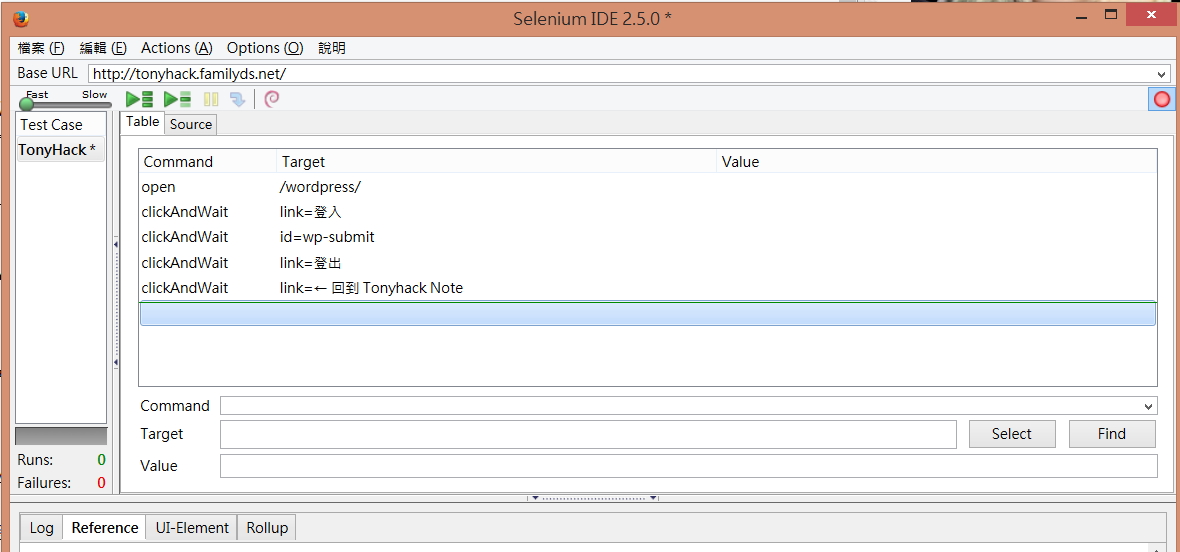Apply rollup rules with spiral icon
The image size is (1180, 552).
pos(272,99)
